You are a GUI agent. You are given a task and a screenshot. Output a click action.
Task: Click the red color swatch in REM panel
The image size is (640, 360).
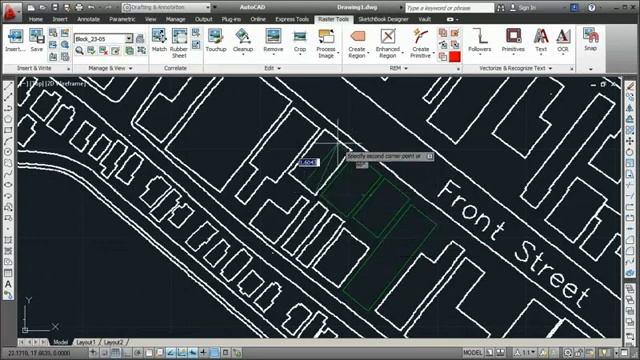[455, 57]
